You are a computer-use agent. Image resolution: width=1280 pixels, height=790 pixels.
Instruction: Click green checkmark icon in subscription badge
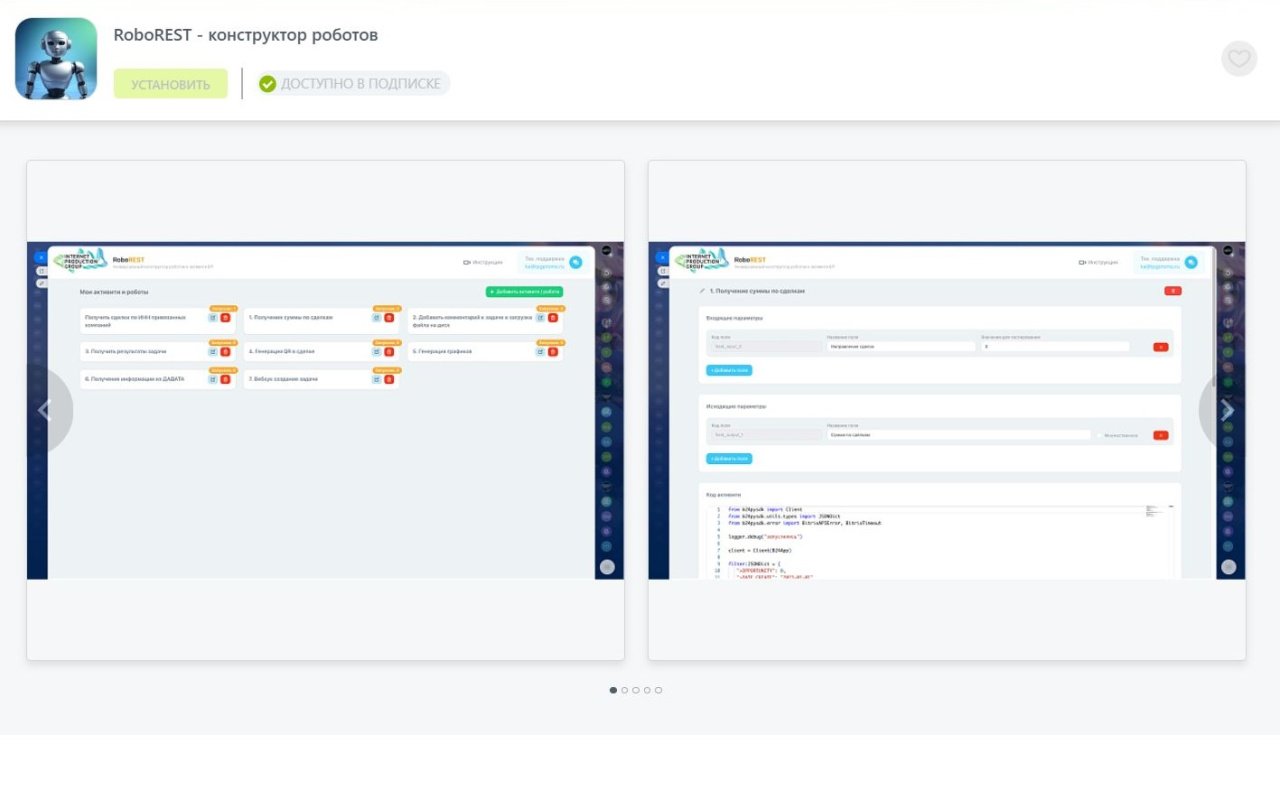point(267,84)
